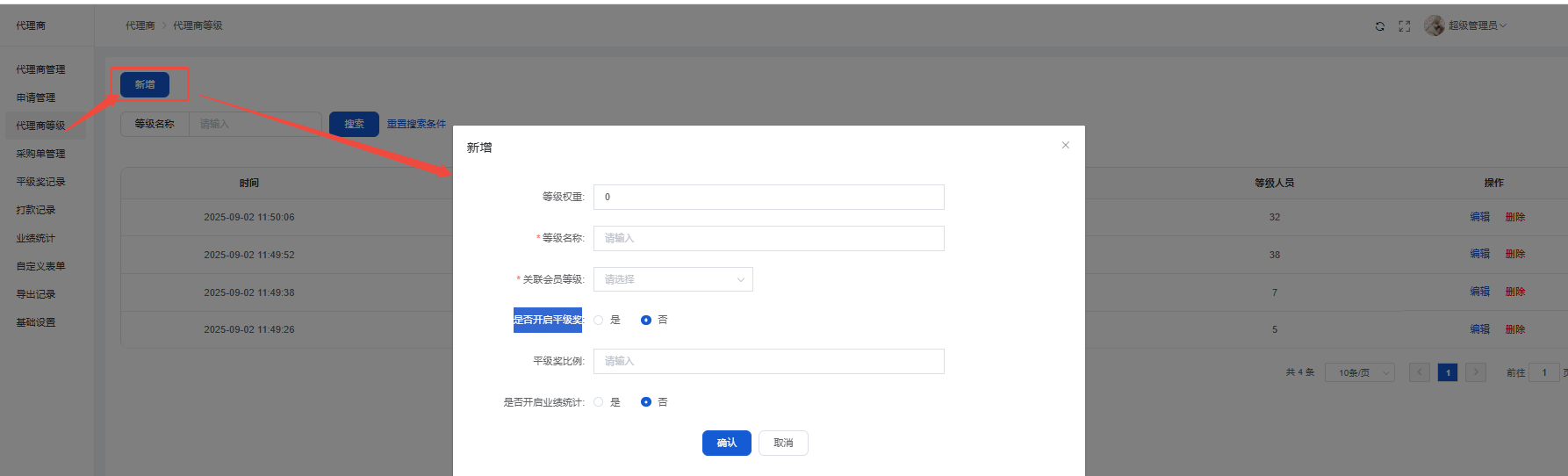
Task: Select 是 for 是否开启业绩统计
Action: tap(599, 402)
